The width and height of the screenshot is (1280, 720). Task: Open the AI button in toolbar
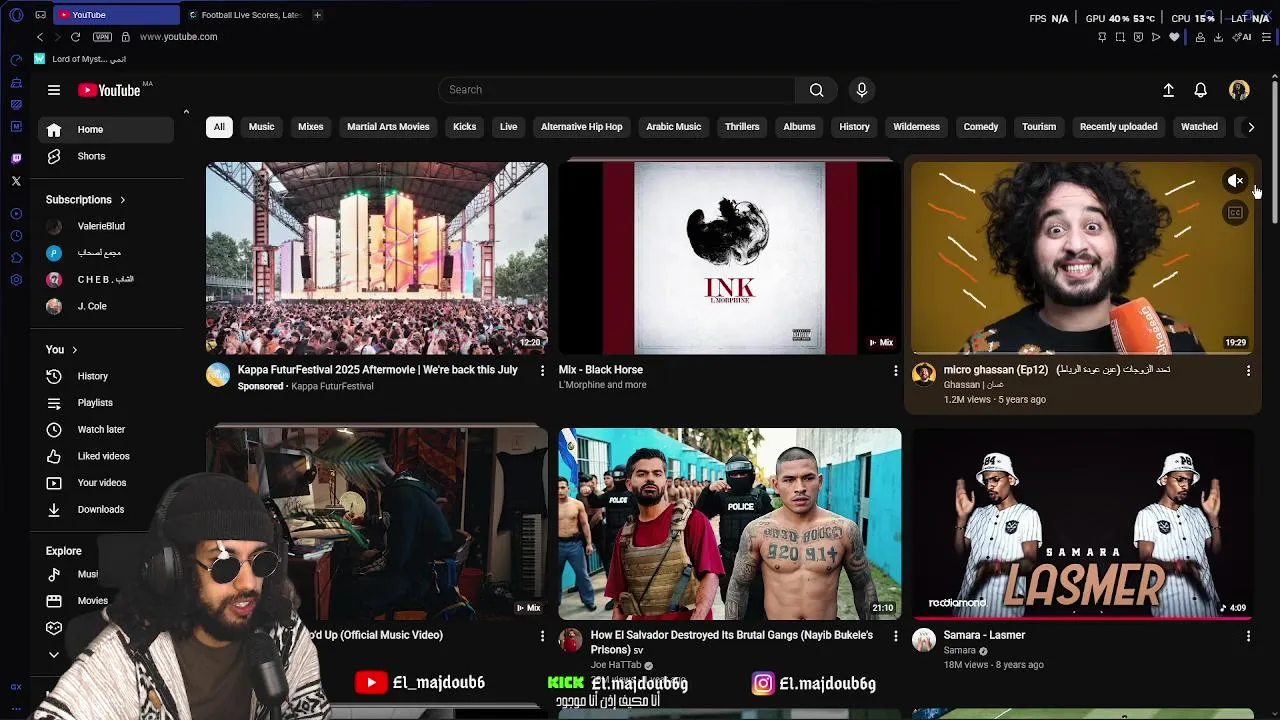tap(1243, 37)
